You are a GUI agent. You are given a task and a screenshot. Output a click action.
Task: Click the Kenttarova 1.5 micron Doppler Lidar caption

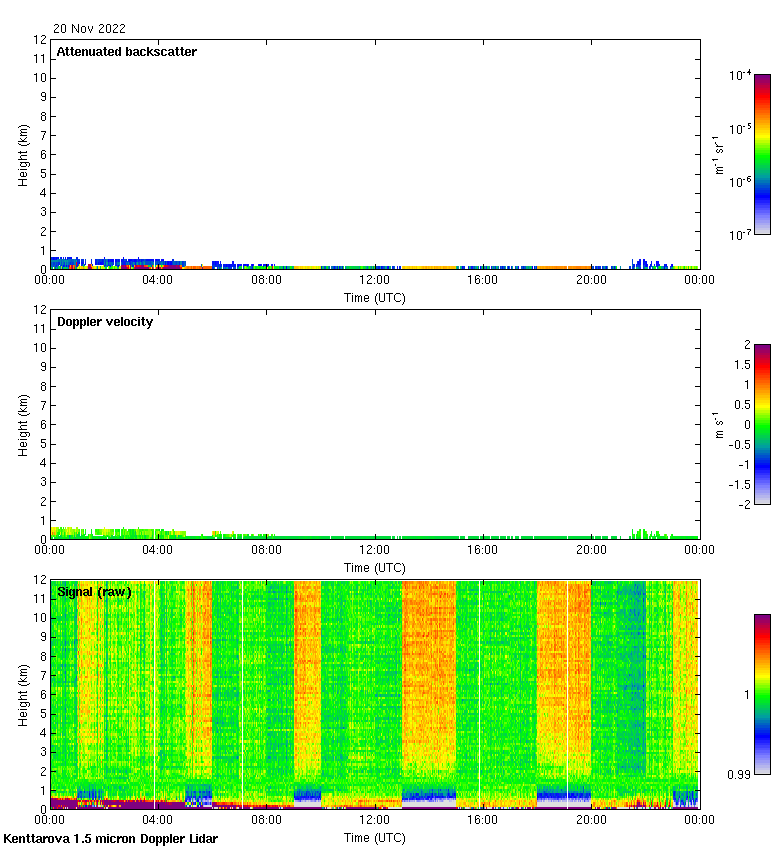pyautogui.click(x=110, y=838)
